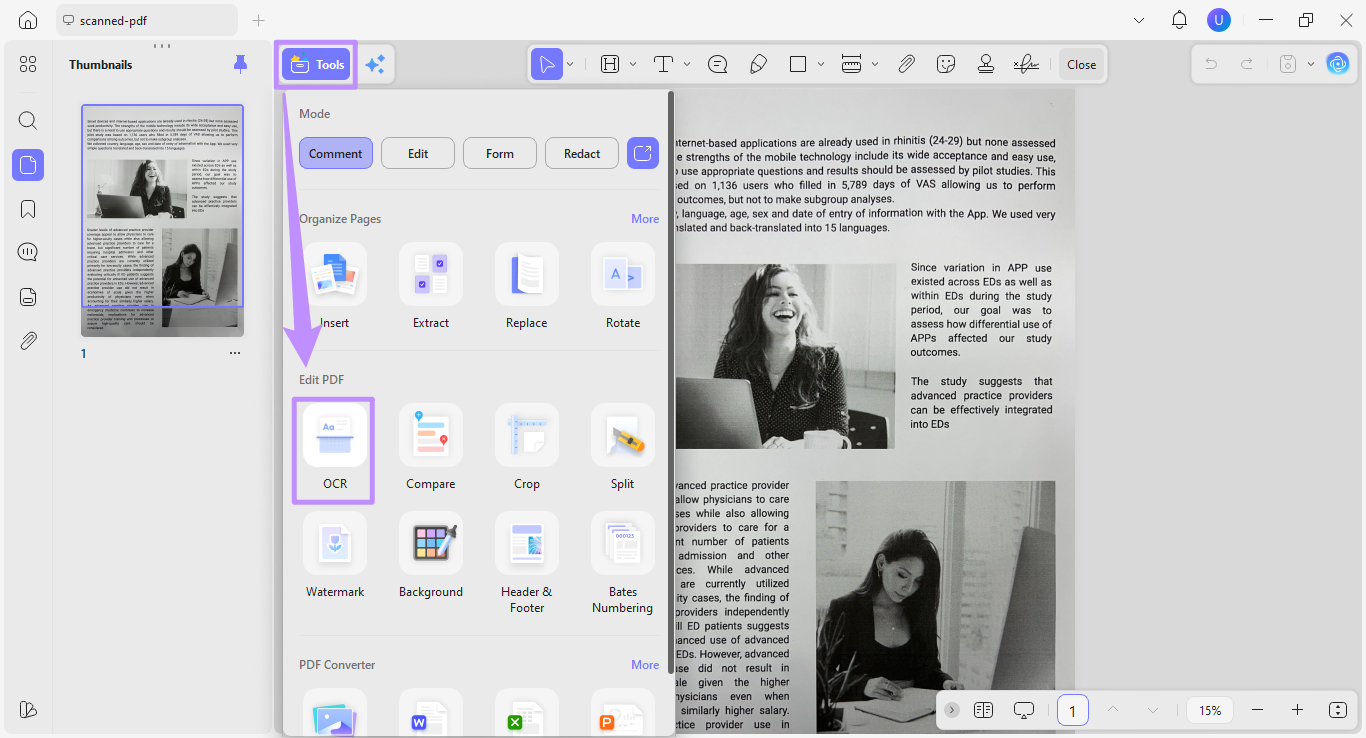Open the stamp tool
Viewport: 1366px width, 738px height.
click(x=986, y=64)
